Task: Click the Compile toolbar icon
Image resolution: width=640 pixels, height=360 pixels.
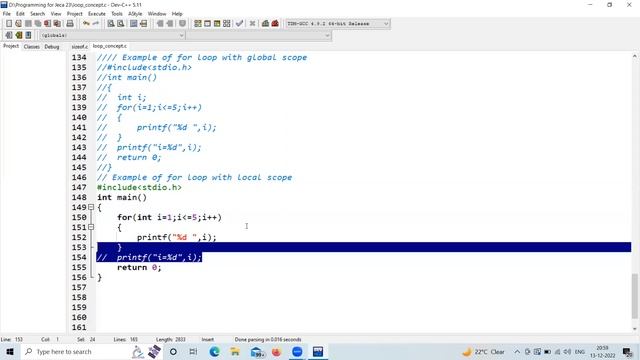Action: click(x=198, y=24)
